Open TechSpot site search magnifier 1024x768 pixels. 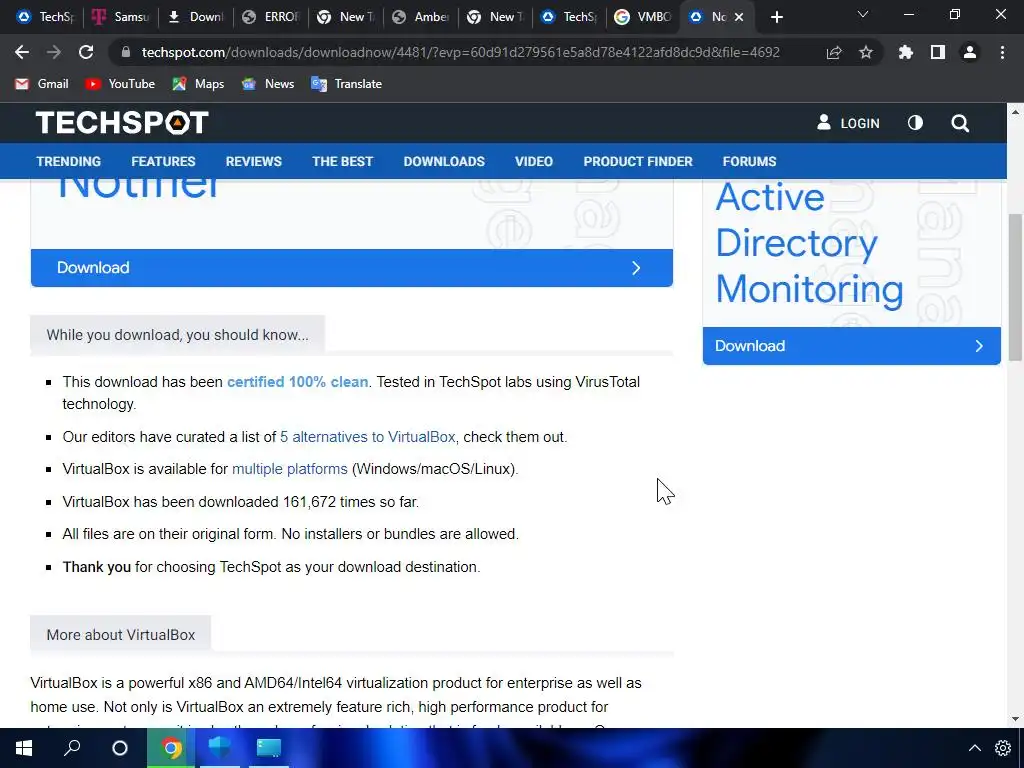click(x=960, y=123)
